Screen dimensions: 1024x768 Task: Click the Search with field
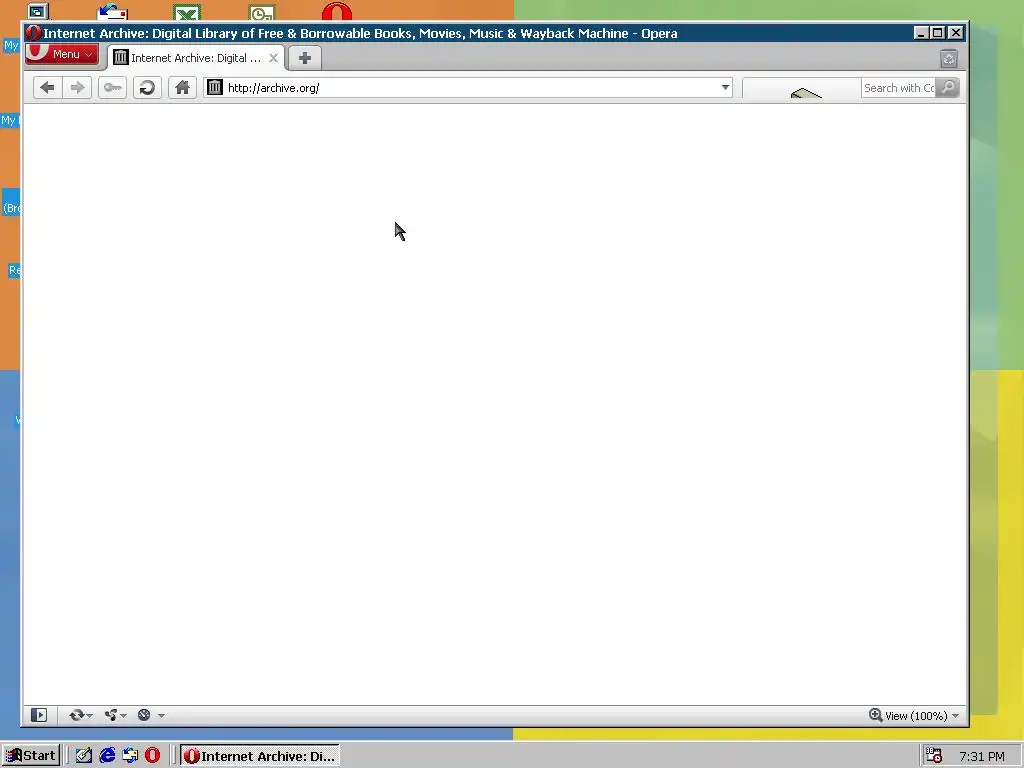pyautogui.click(x=898, y=88)
